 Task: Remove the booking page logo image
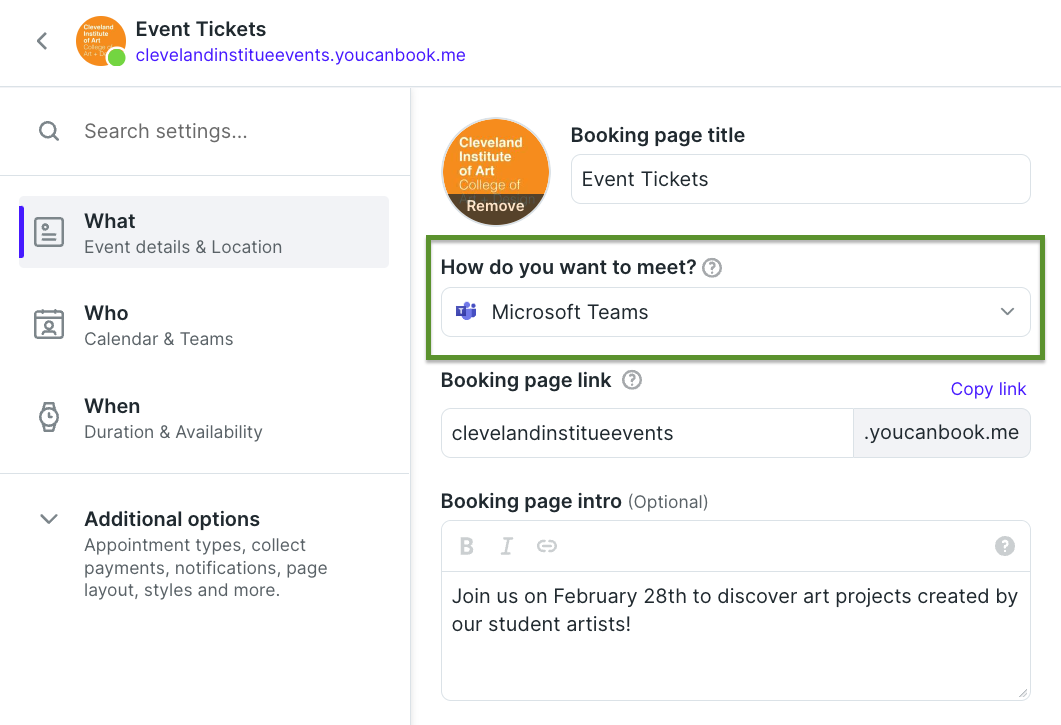495,206
